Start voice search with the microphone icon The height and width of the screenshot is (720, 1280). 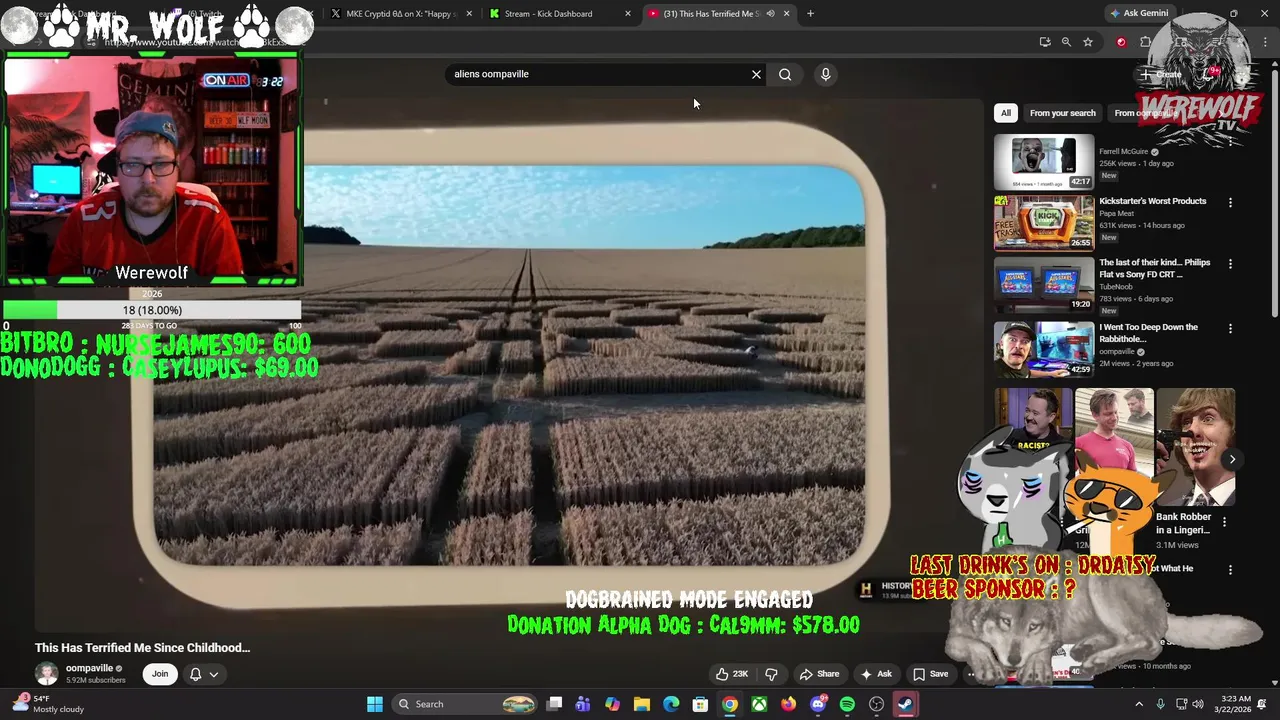(x=825, y=74)
